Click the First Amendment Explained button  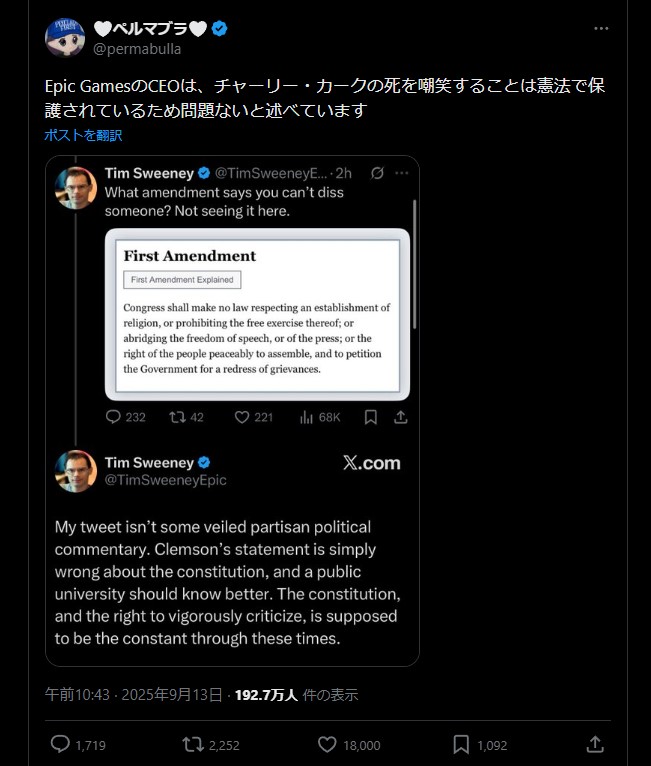182,281
